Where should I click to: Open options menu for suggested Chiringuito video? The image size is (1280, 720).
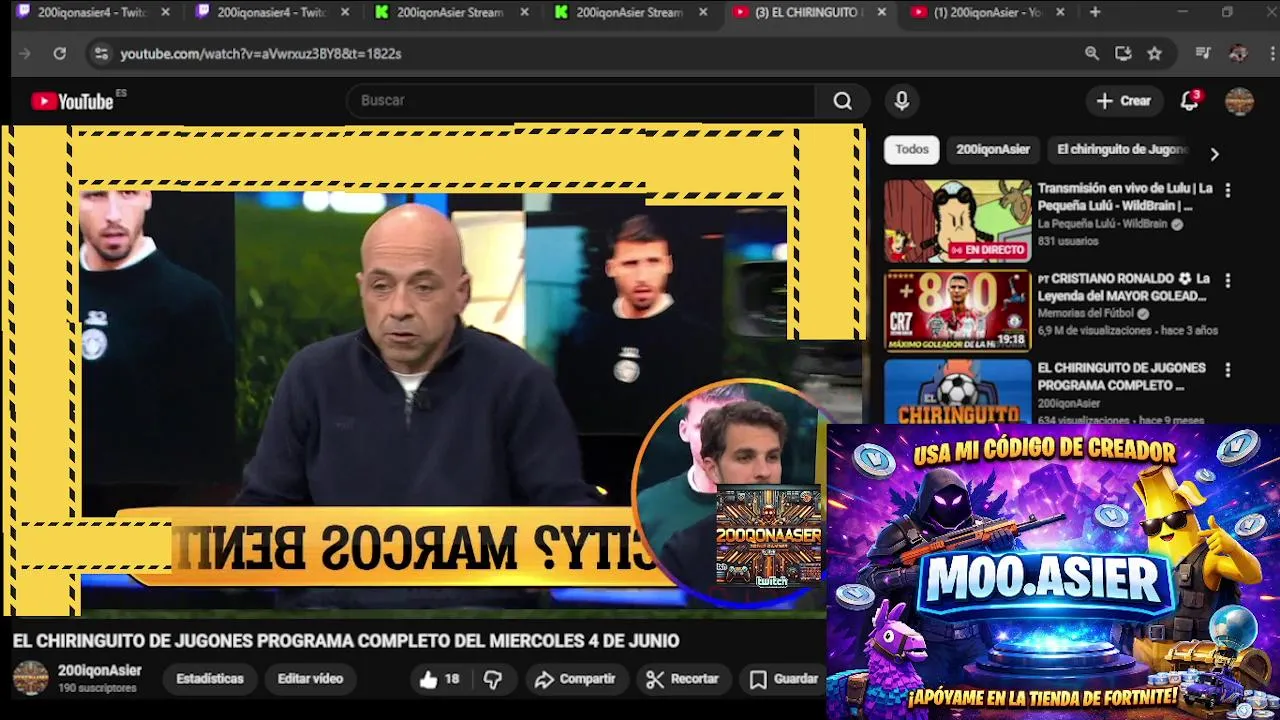pyautogui.click(x=1228, y=370)
